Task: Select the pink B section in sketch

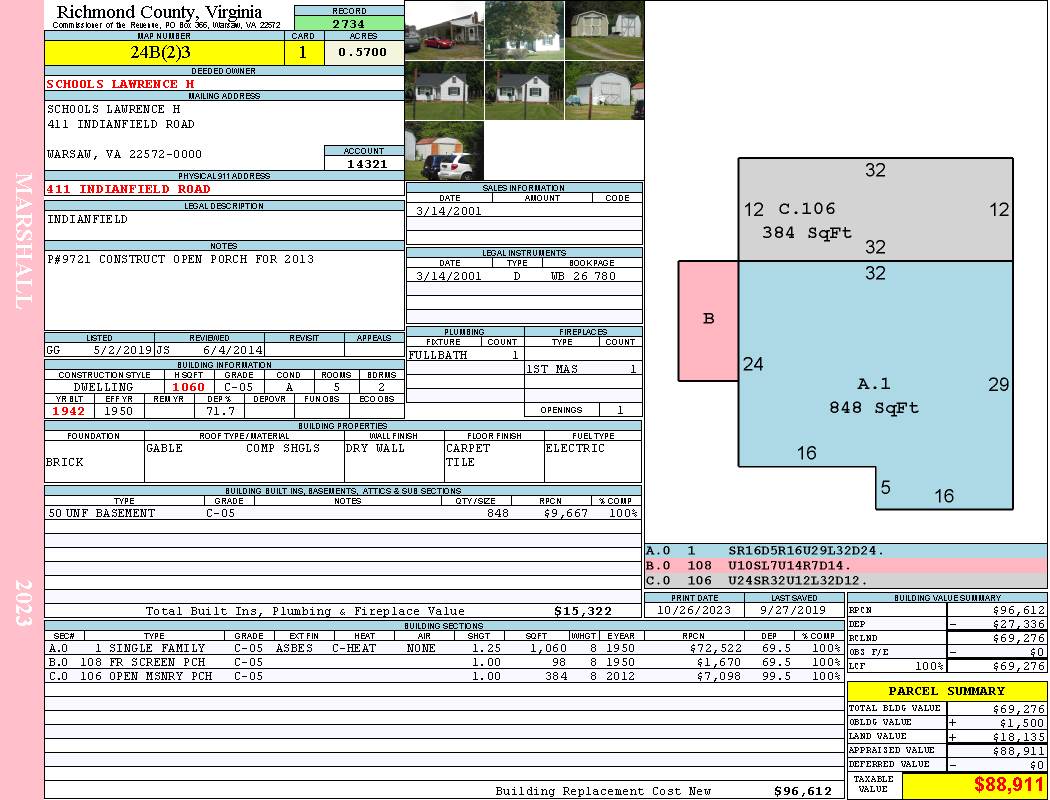Action: (708, 320)
